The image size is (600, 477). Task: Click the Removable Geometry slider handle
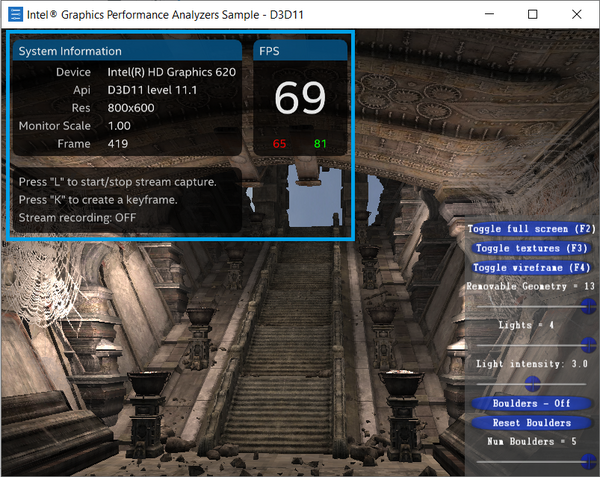[588, 306]
